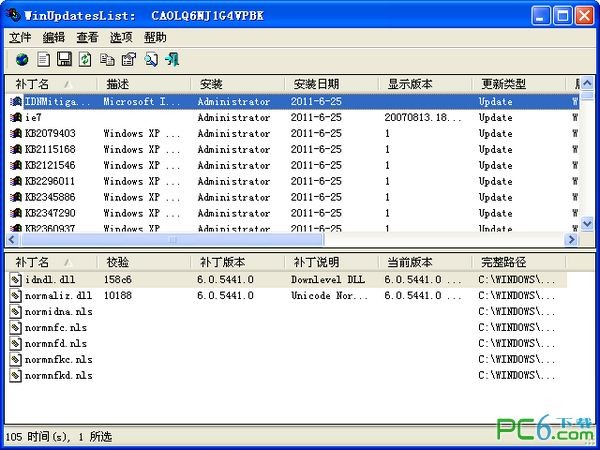Select the ie7 update name

[33, 117]
